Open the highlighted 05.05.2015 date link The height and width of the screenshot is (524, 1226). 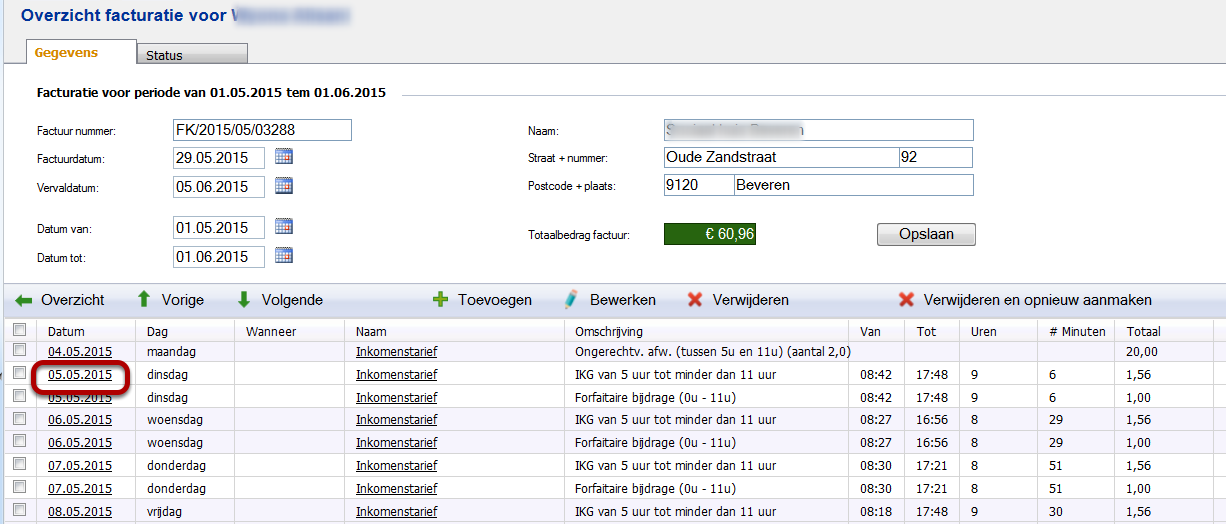[x=80, y=375]
